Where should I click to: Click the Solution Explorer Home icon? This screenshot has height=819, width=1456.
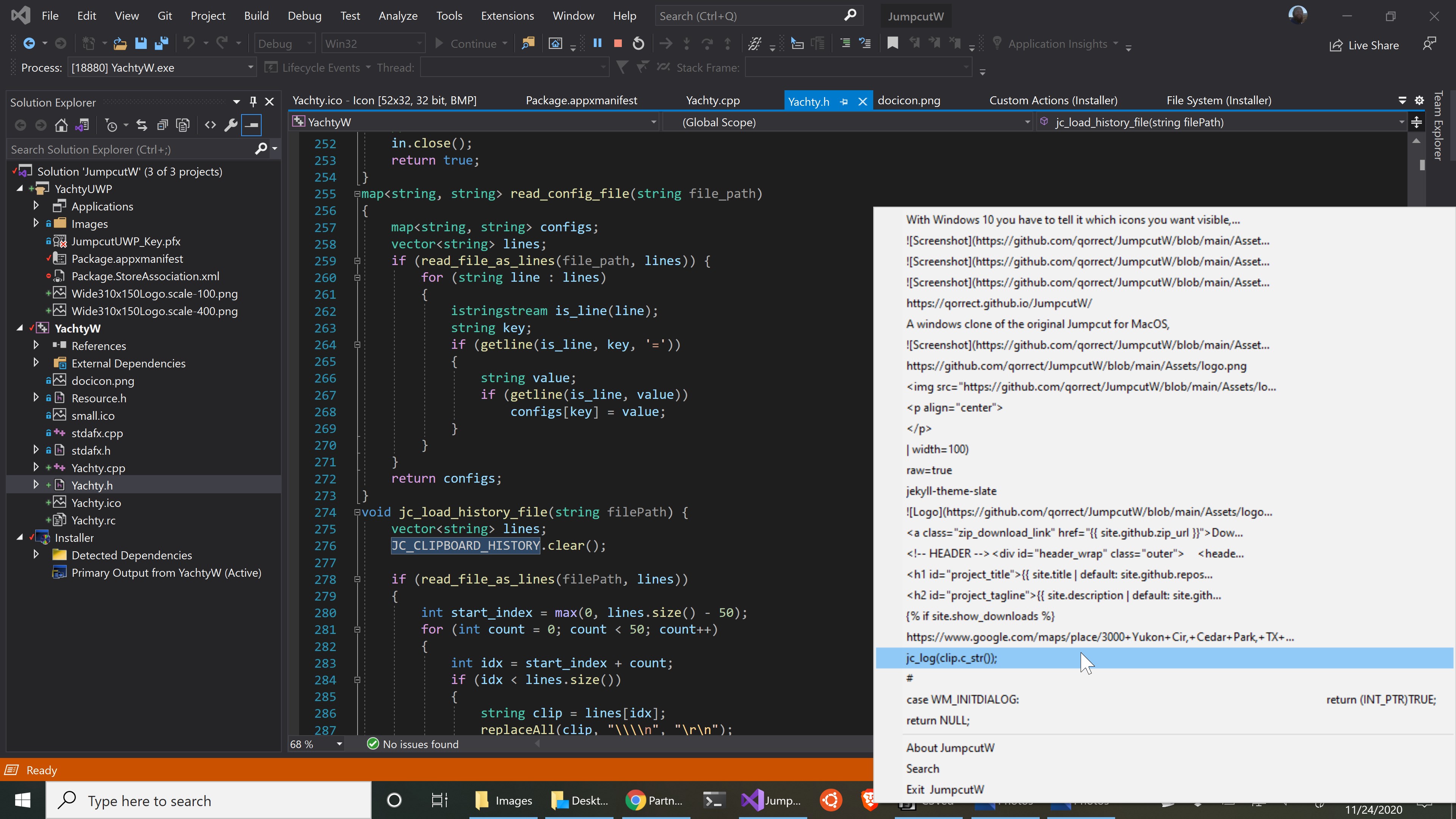coord(61,125)
